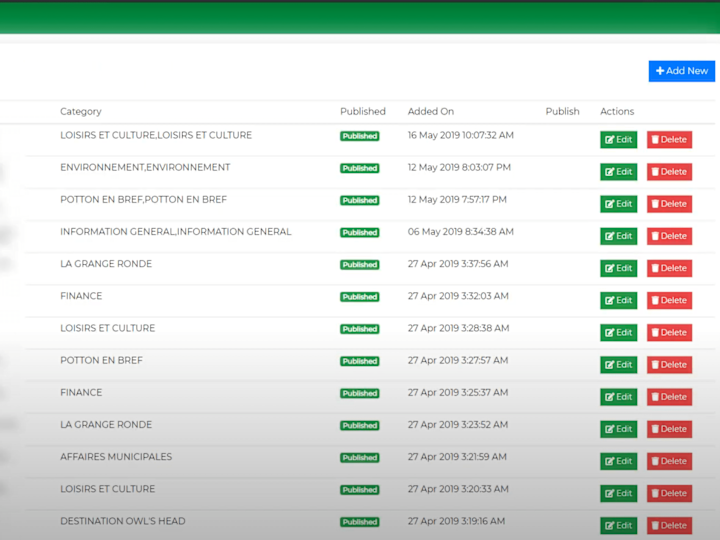Click Published badge for ENVIRONNEMENT,ENVIRONNEMENT row
The width and height of the screenshot is (720, 540).
click(x=360, y=168)
